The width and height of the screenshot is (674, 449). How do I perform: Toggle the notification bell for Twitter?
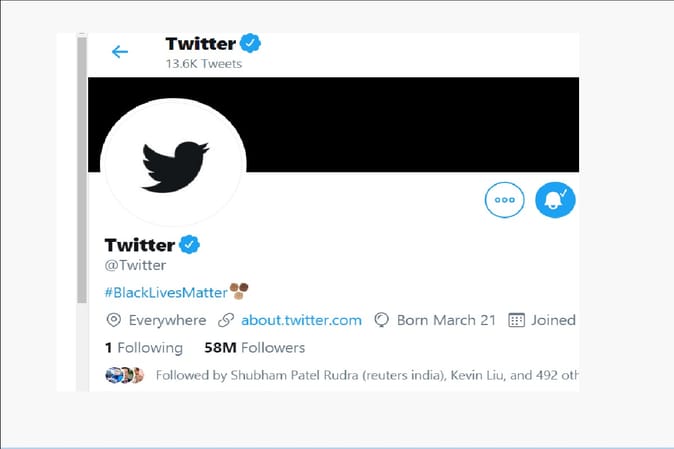coord(555,199)
